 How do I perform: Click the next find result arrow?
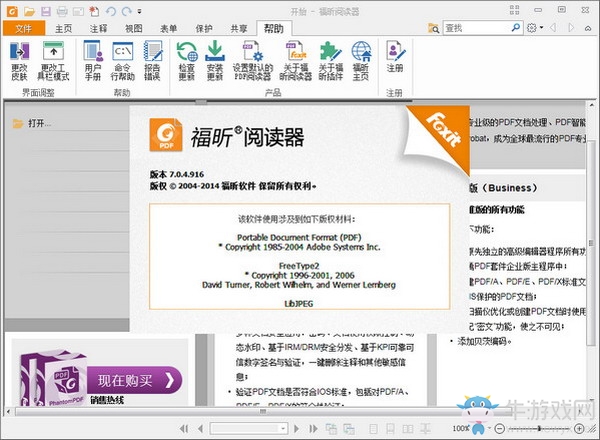click(571, 28)
